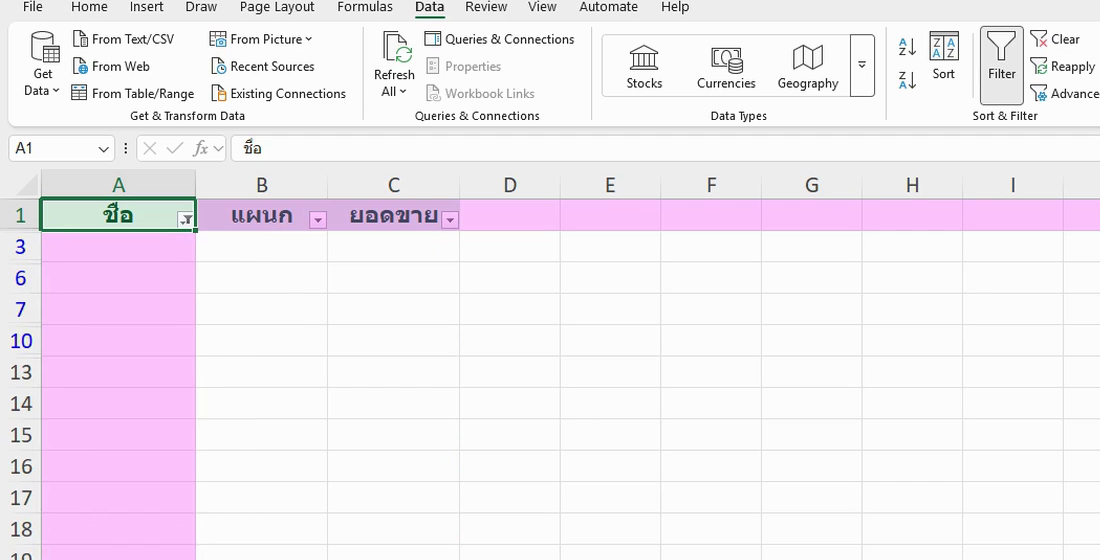Select column A header
This screenshot has height=560, width=1100.
click(119, 185)
